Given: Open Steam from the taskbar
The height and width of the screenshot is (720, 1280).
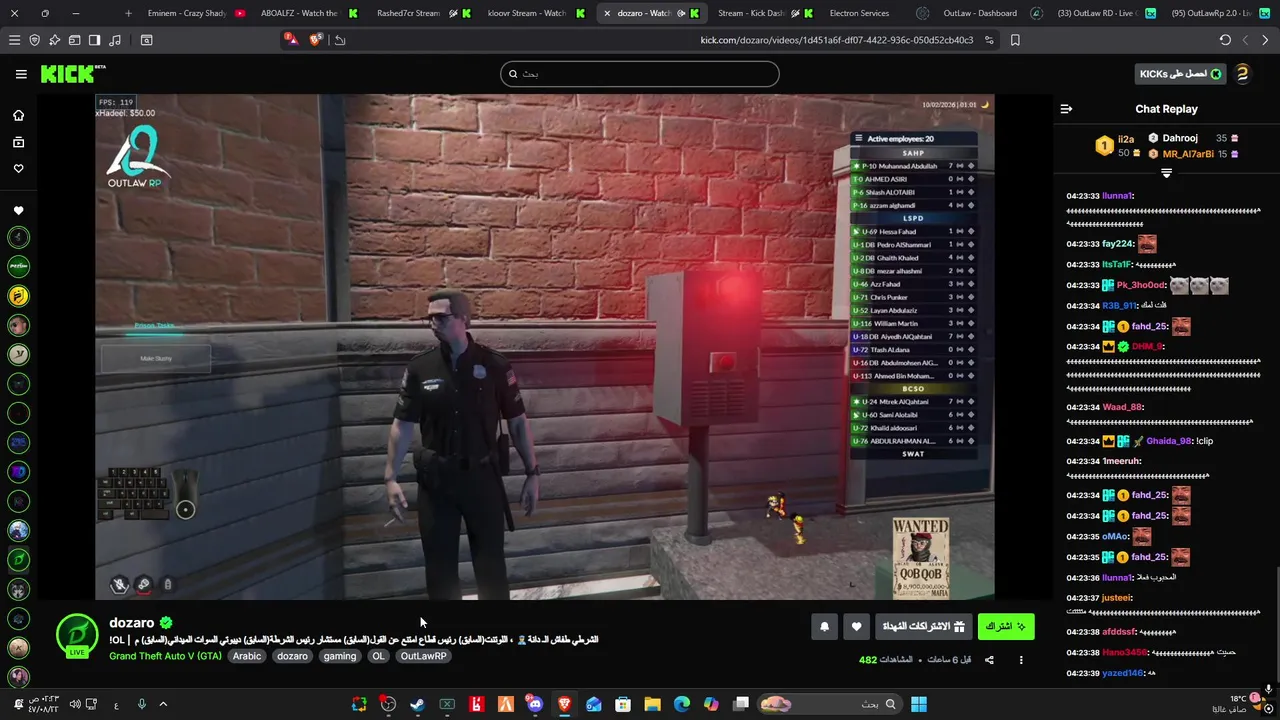Looking at the screenshot, I should (417, 704).
